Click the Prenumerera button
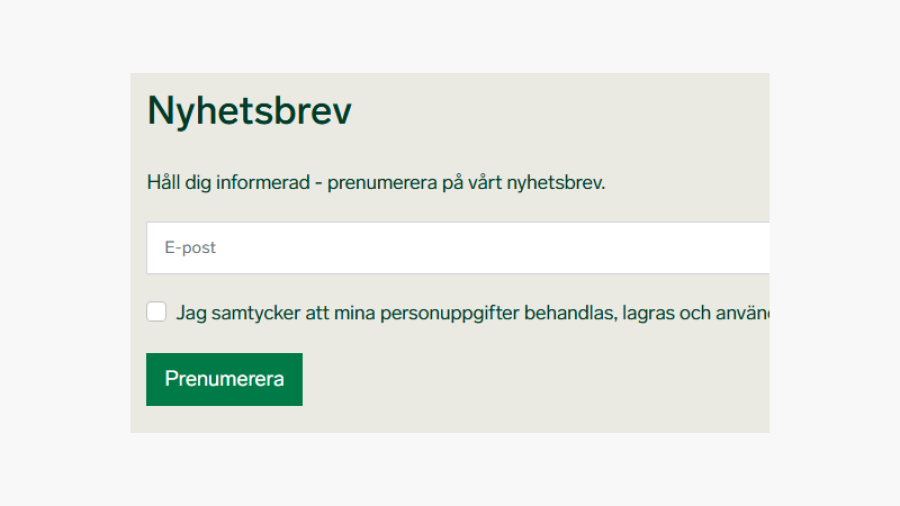 coord(224,379)
